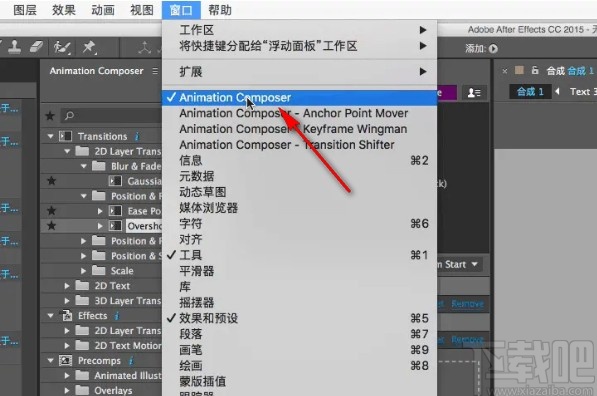Click the 添加 play arrow icon
This screenshot has height=396, width=597.
[x=493, y=49]
